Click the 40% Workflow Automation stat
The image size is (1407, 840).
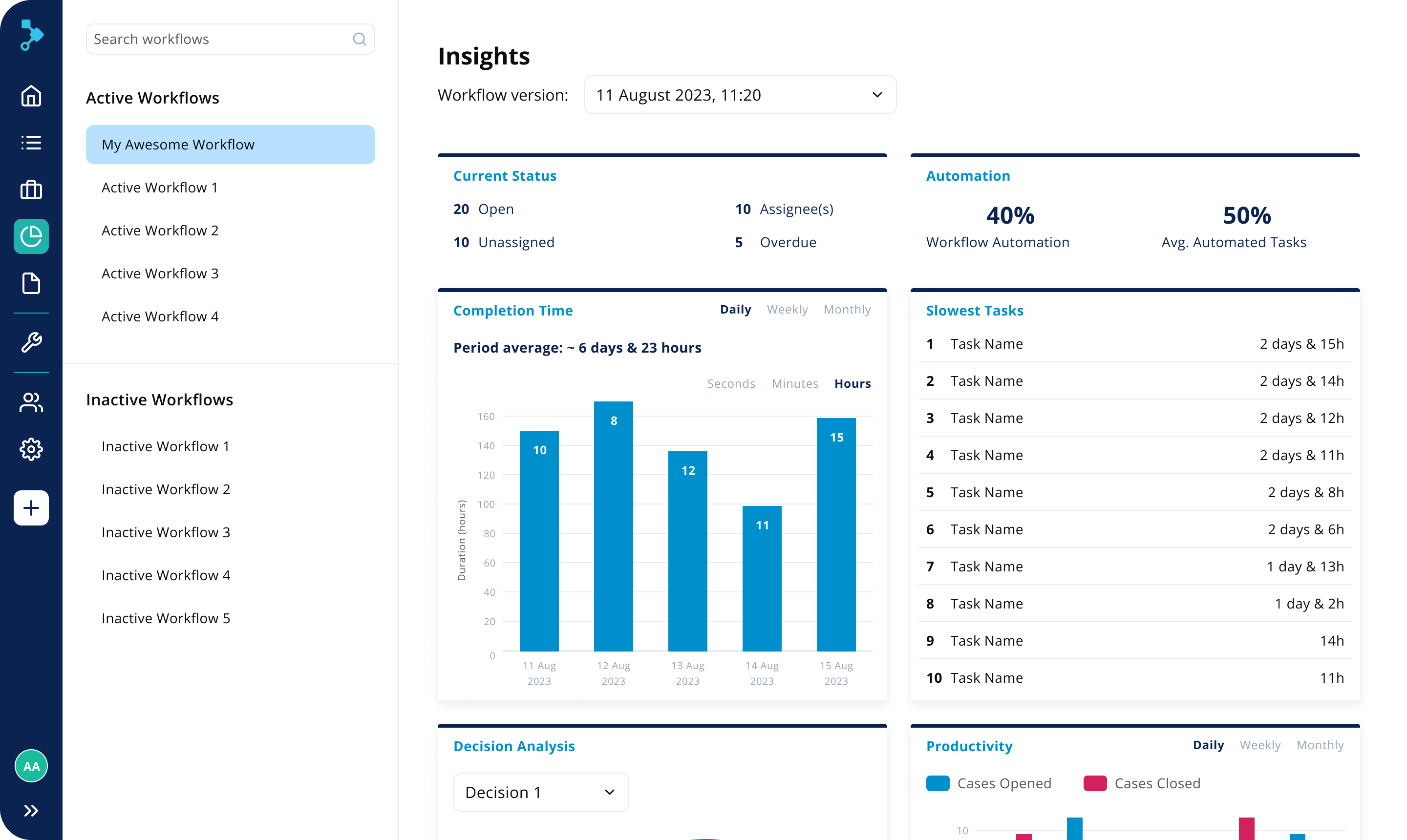pyautogui.click(x=998, y=227)
